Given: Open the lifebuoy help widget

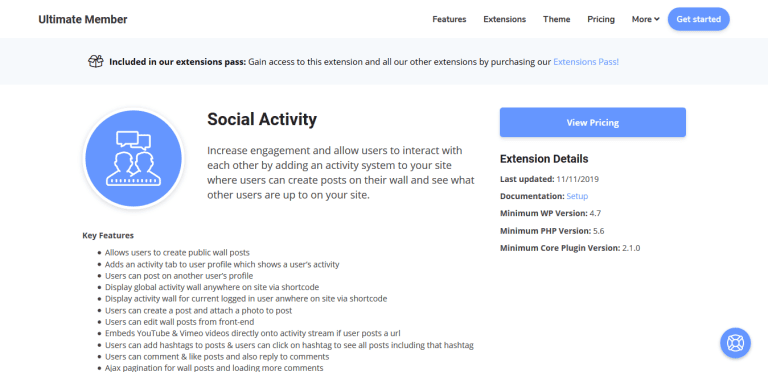Looking at the screenshot, I should pyautogui.click(x=735, y=343).
